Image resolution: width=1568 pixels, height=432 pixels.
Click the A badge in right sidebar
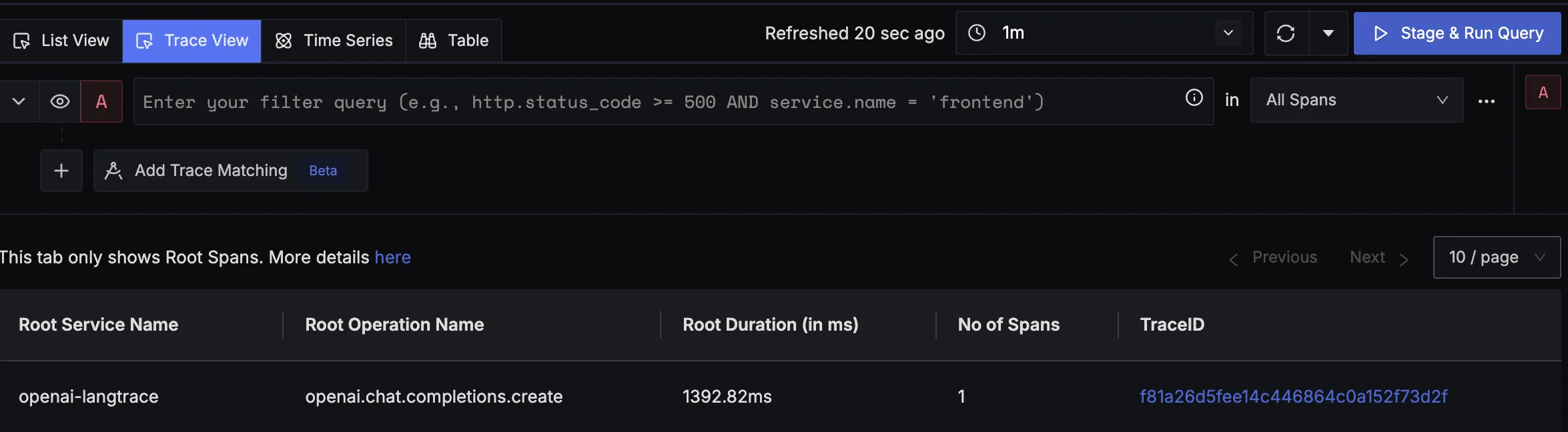pos(1543,93)
